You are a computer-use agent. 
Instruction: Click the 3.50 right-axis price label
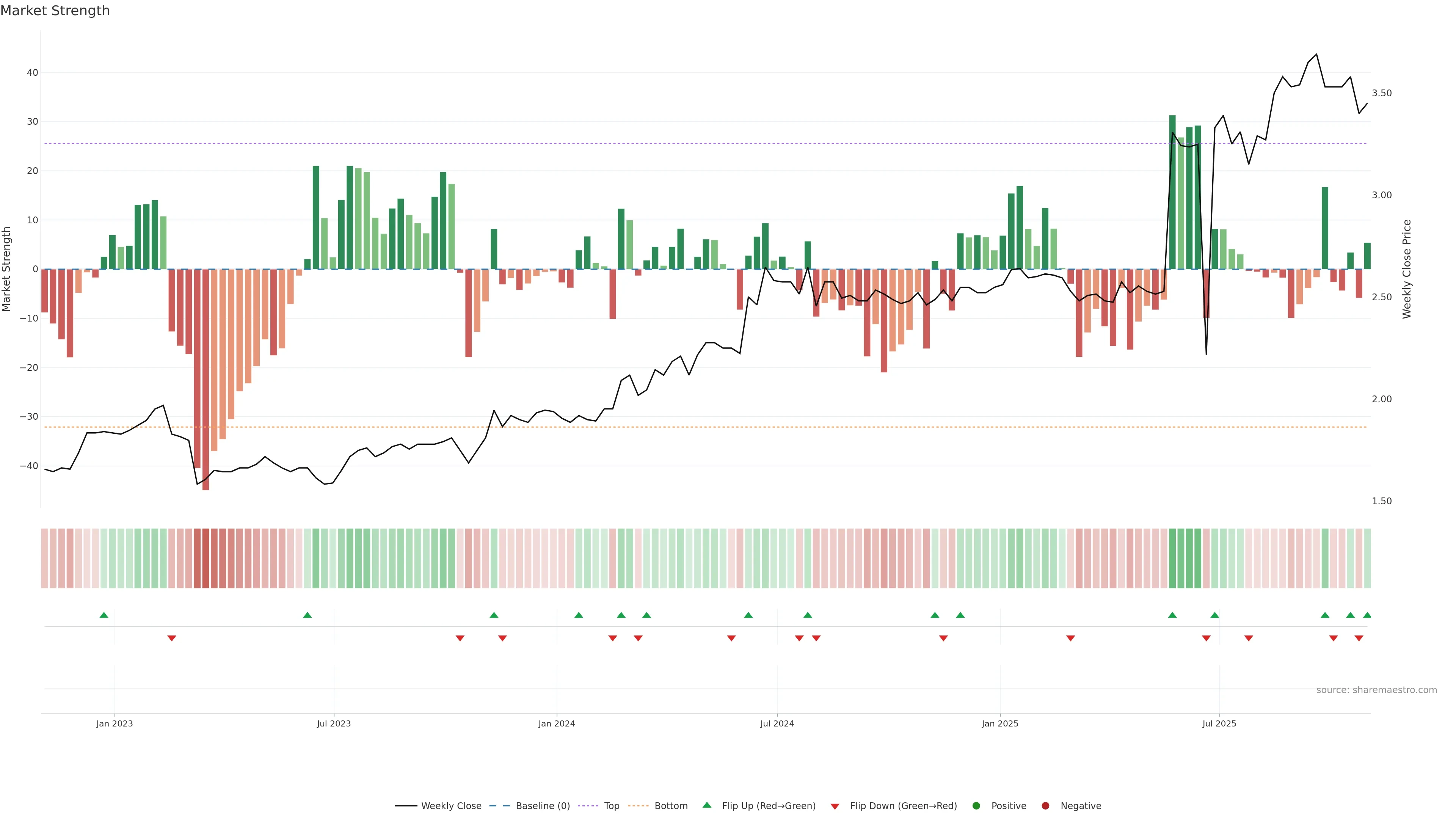[1381, 93]
